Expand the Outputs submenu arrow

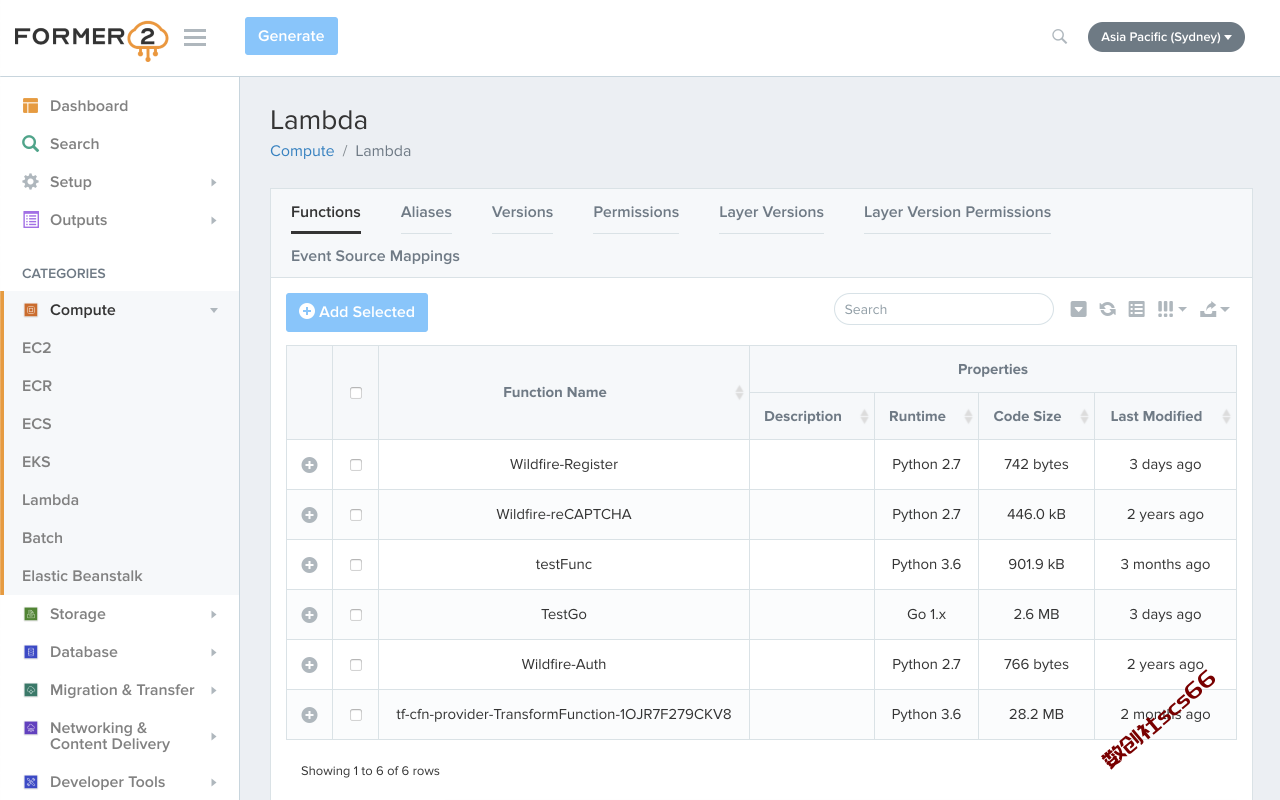click(213, 220)
